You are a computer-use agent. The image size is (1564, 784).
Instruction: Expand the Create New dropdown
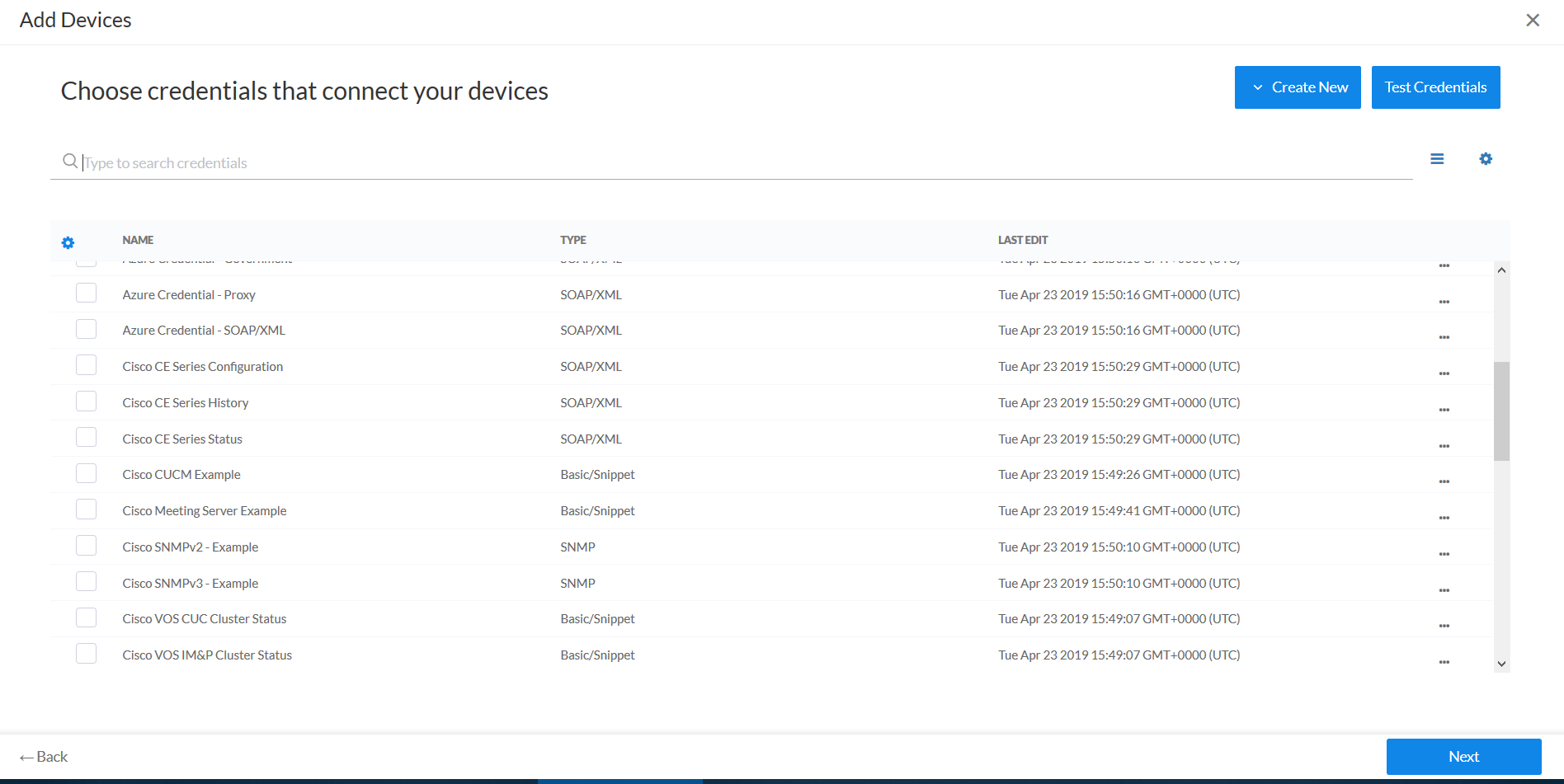point(1297,87)
